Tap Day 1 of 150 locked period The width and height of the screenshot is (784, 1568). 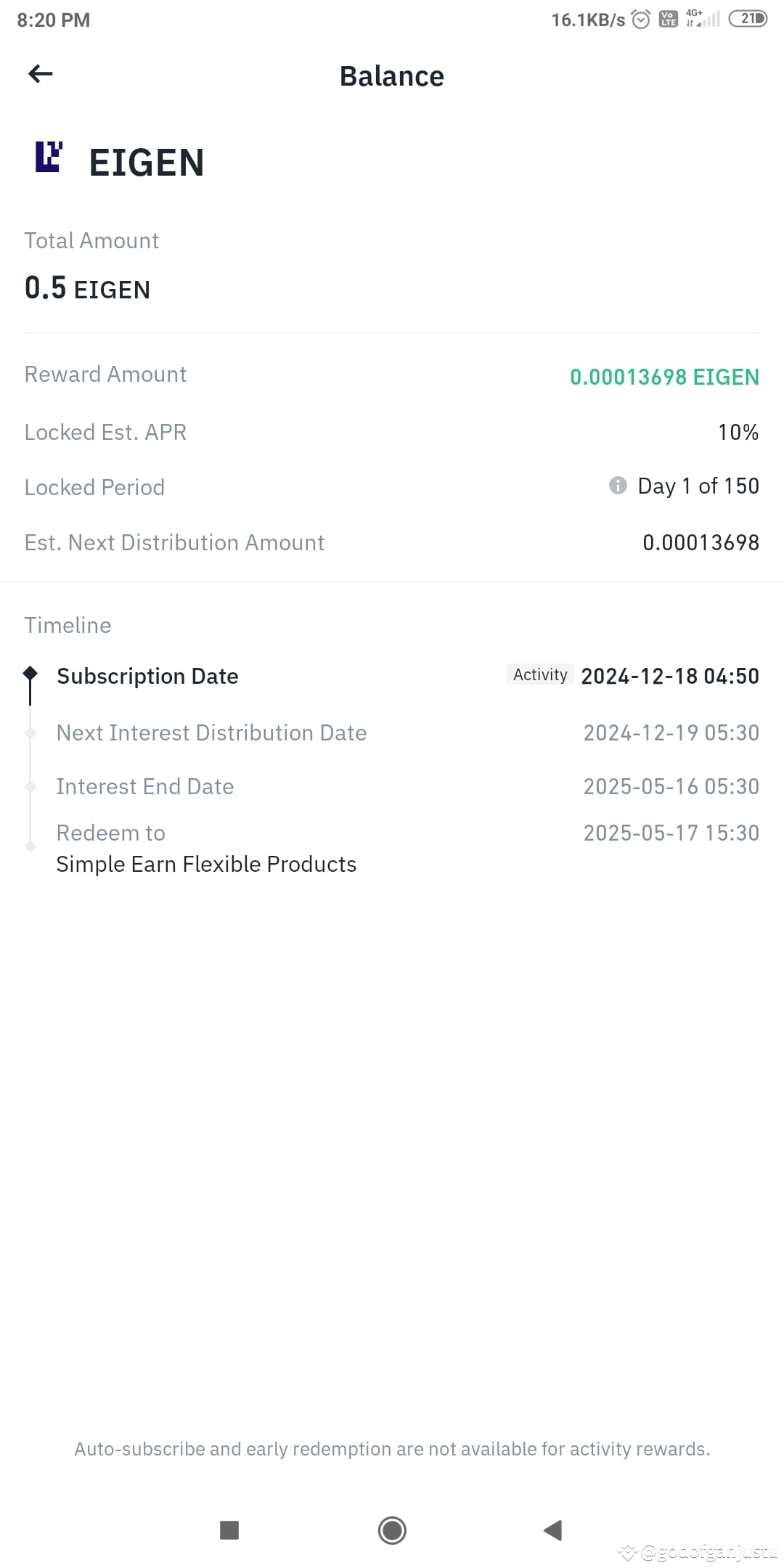tap(698, 486)
